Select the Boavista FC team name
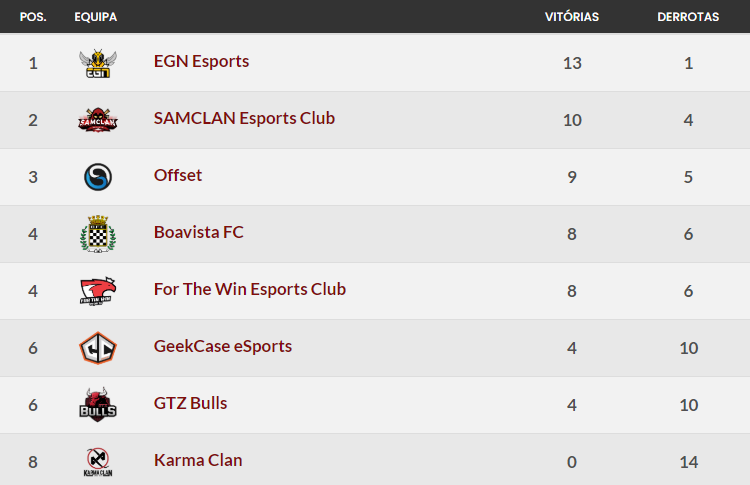This screenshot has width=750, height=485. click(x=199, y=232)
